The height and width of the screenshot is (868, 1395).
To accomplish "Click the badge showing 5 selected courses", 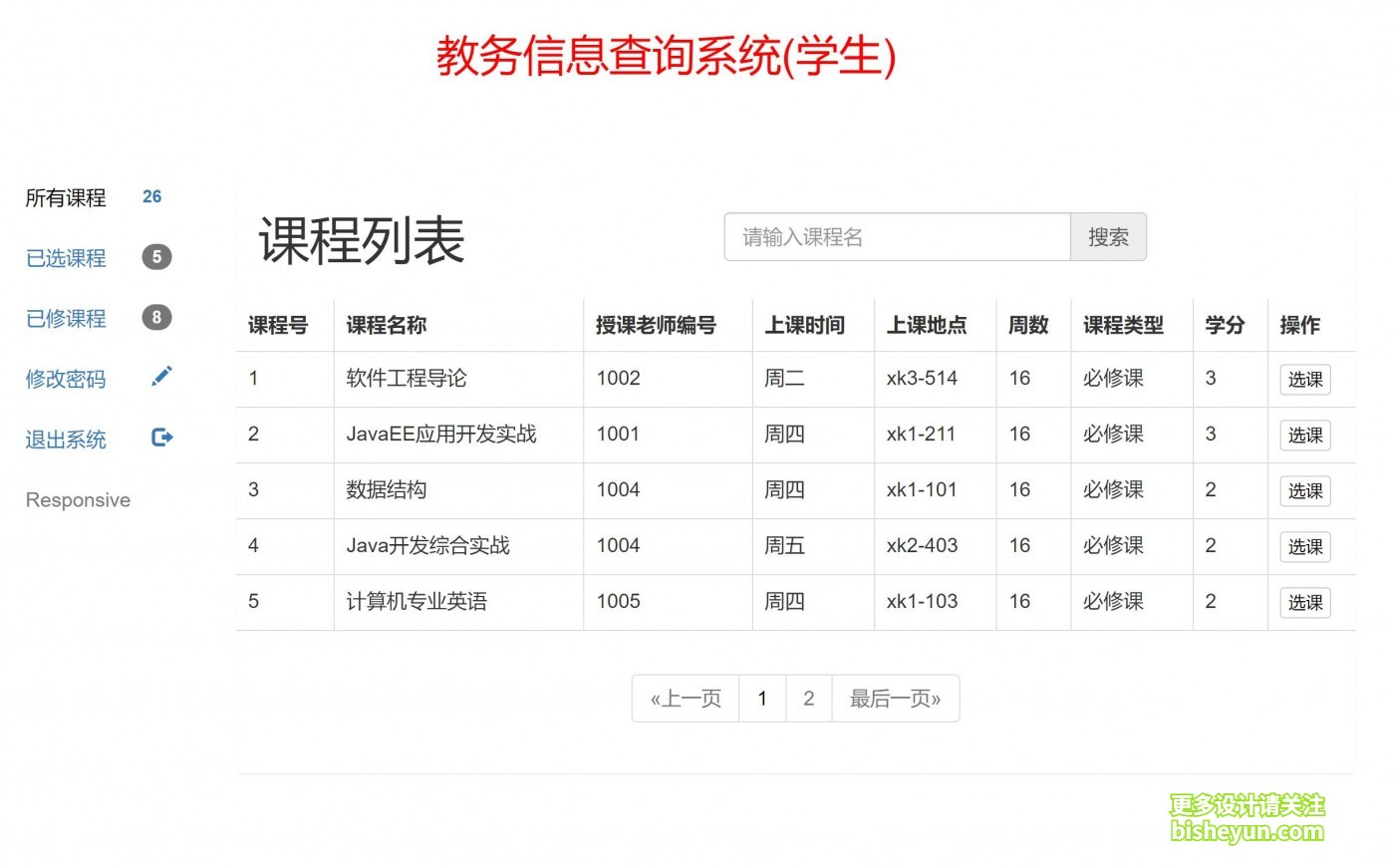I will pos(156,257).
